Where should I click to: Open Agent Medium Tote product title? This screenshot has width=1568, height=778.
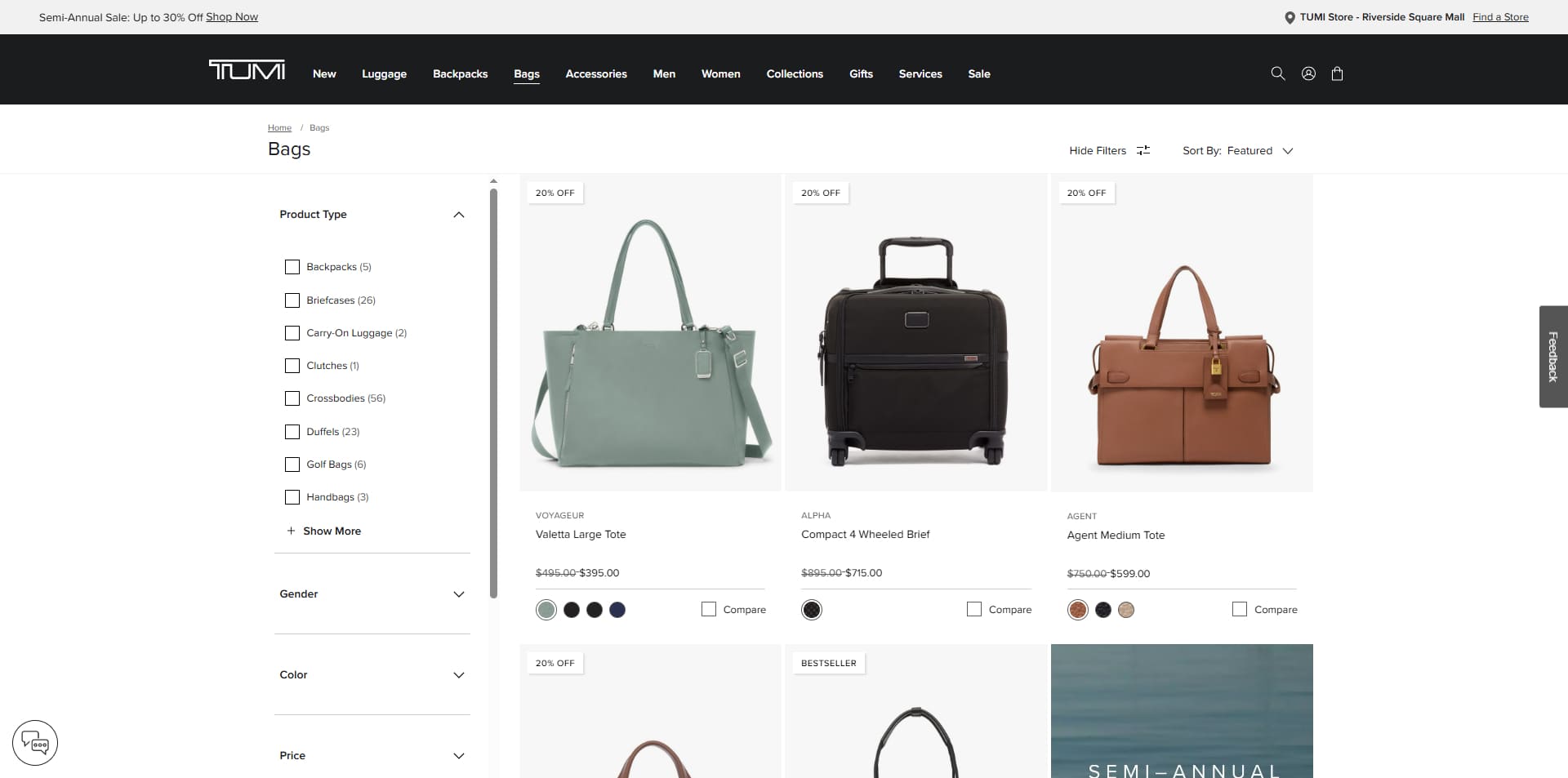click(x=1116, y=536)
